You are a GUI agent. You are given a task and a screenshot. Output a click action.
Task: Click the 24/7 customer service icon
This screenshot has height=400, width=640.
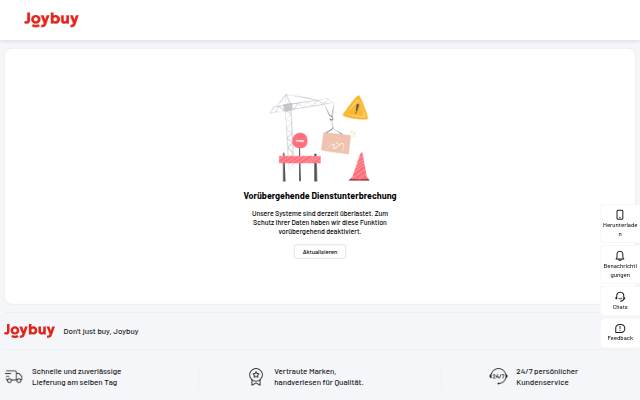click(x=498, y=376)
